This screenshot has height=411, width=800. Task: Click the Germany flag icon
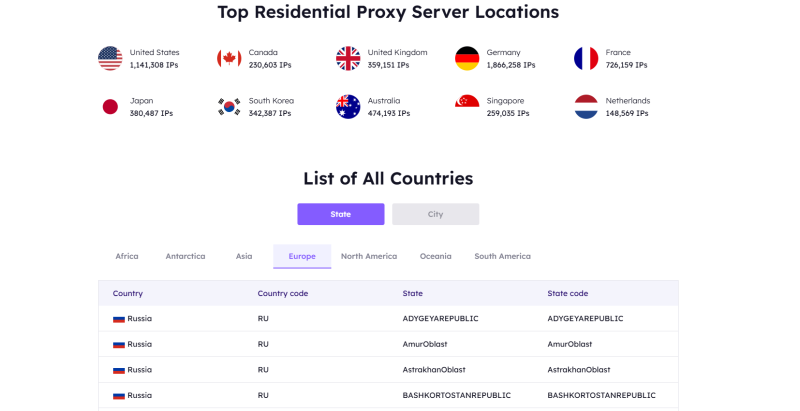click(x=467, y=58)
